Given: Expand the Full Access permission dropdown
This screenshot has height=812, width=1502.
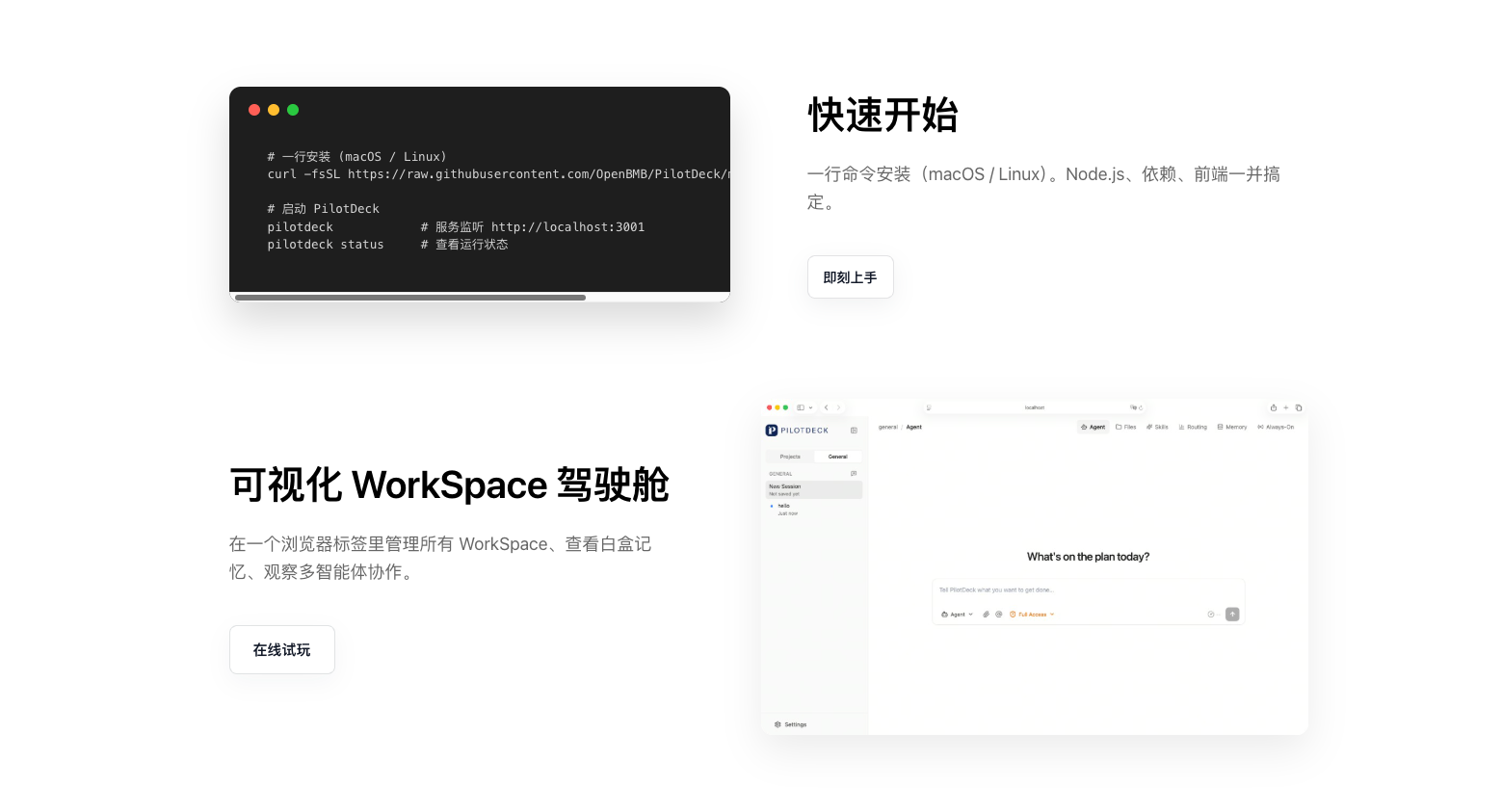Looking at the screenshot, I should point(1032,615).
